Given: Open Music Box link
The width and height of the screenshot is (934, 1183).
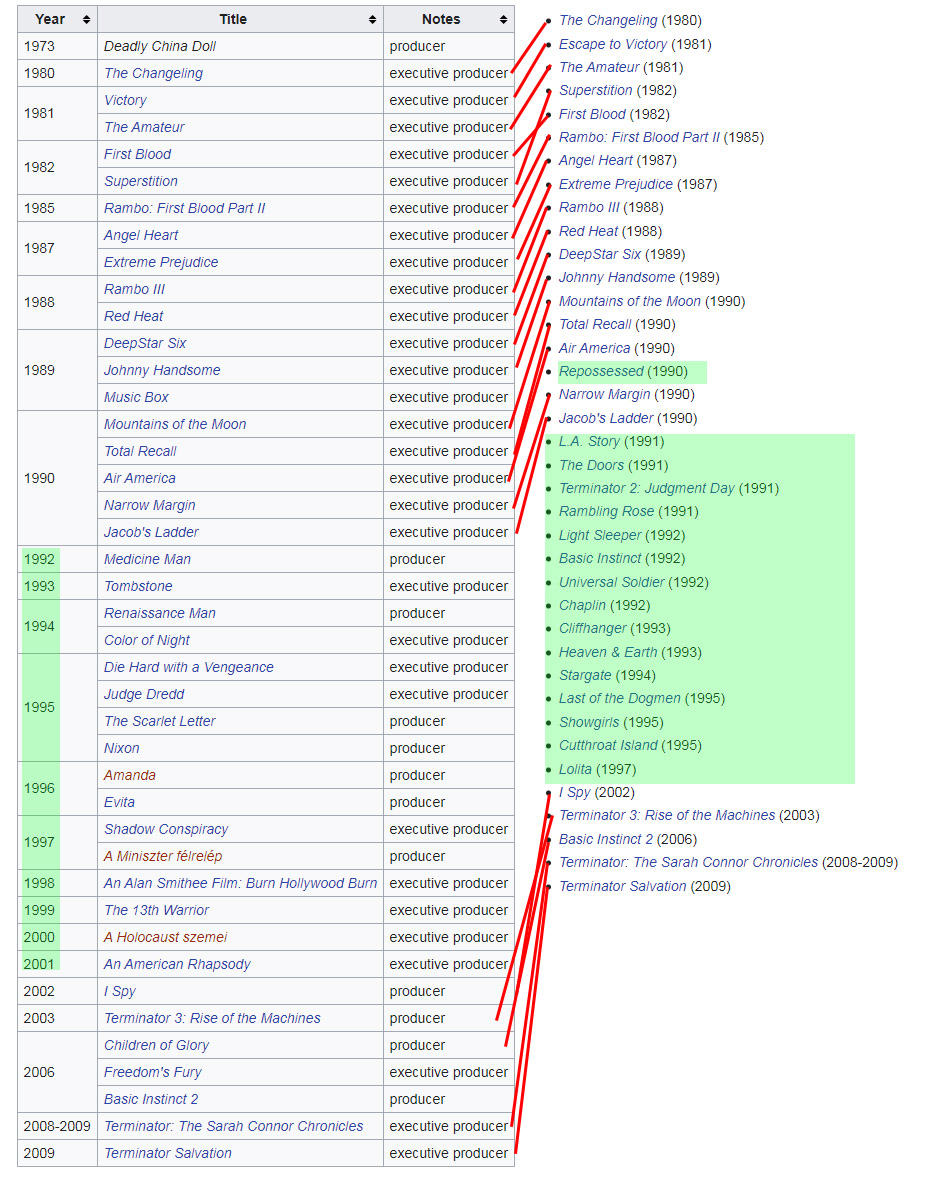Looking at the screenshot, I should (137, 398).
